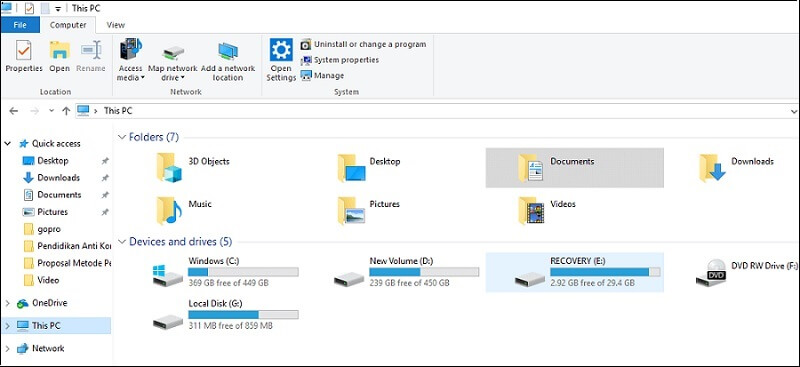Select Desktop in Quick access sidebar
The image size is (800, 367).
coord(53,161)
